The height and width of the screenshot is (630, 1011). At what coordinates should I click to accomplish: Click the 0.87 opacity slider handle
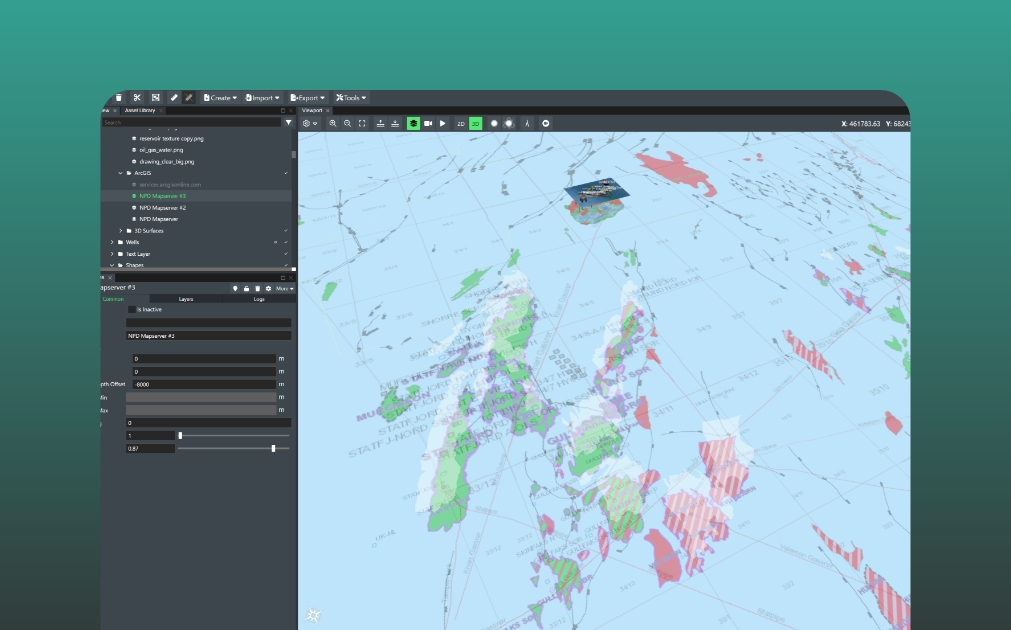(x=273, y=448)
